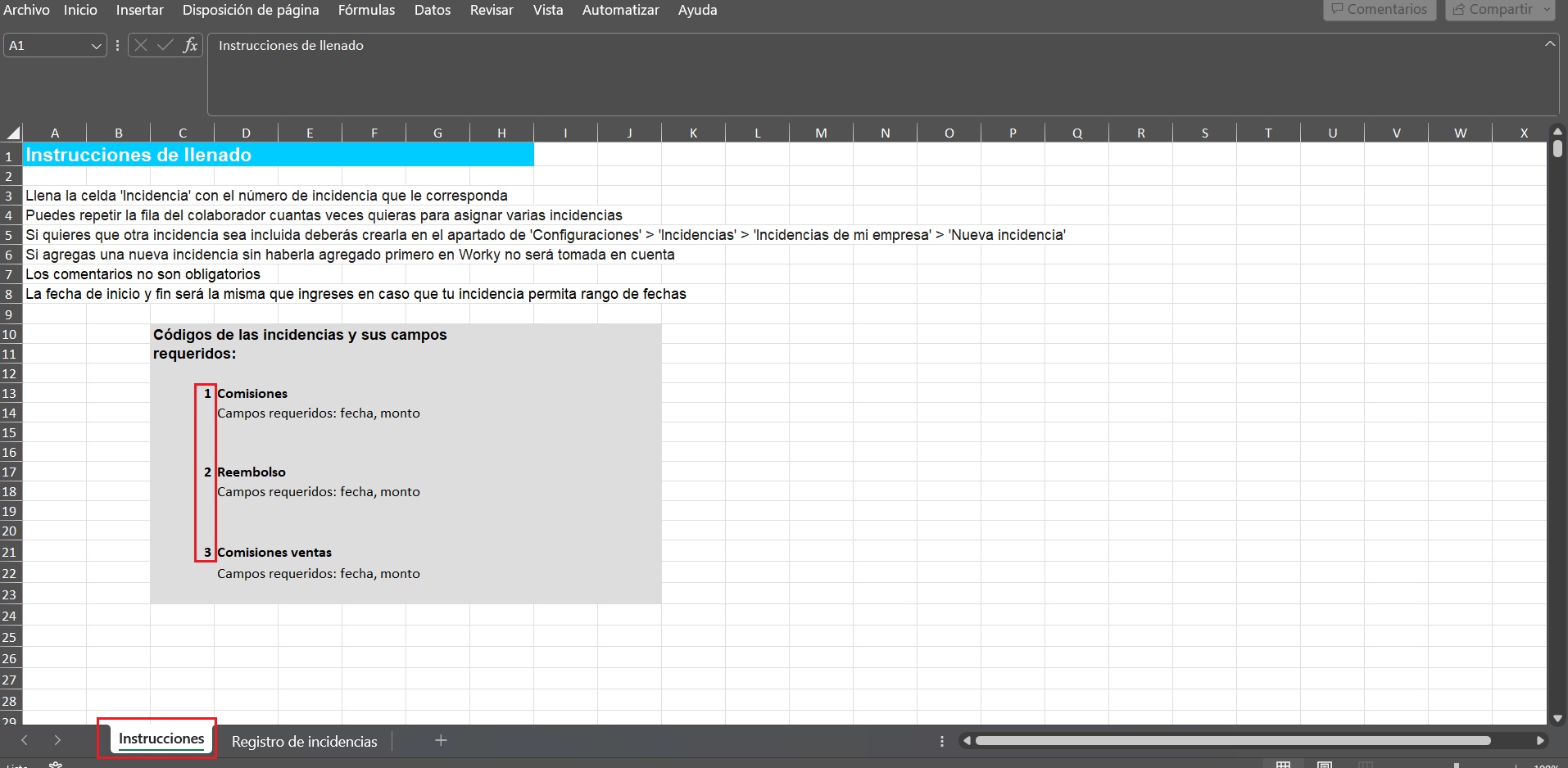Click the 'Reembolso' code 2 label

point(252,472)
